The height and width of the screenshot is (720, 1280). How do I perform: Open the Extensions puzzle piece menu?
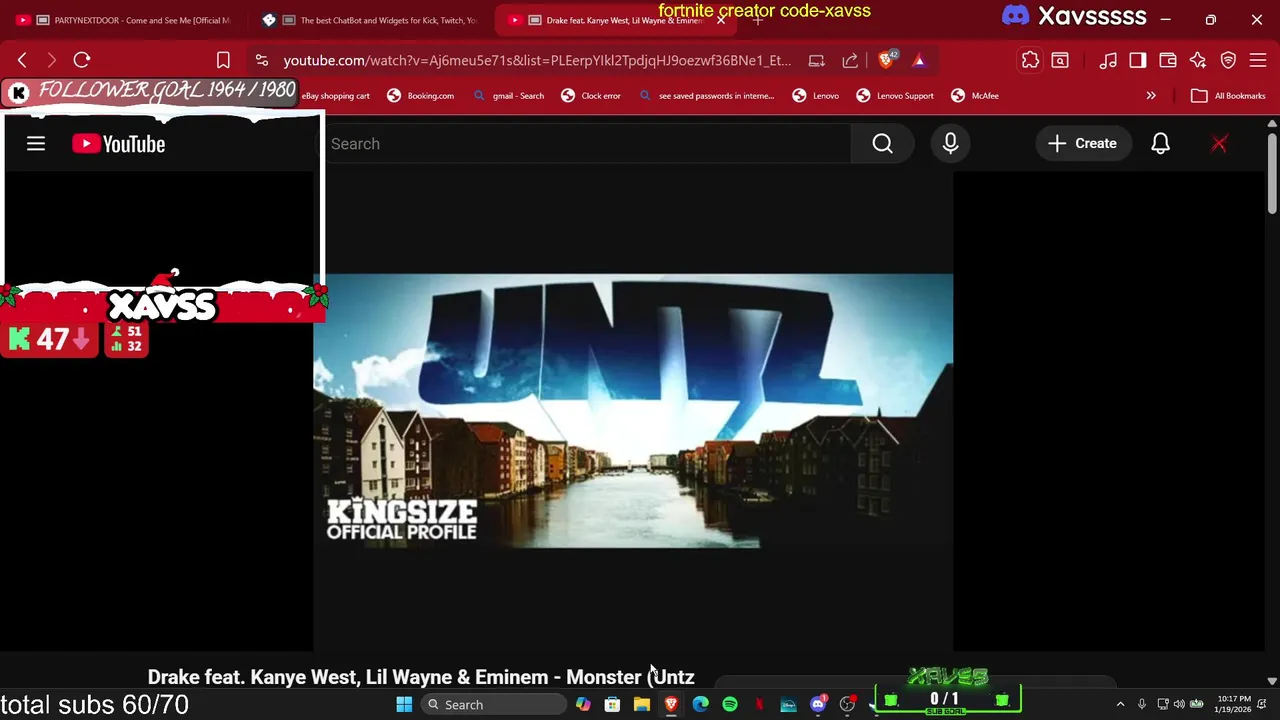point(1030,60)
